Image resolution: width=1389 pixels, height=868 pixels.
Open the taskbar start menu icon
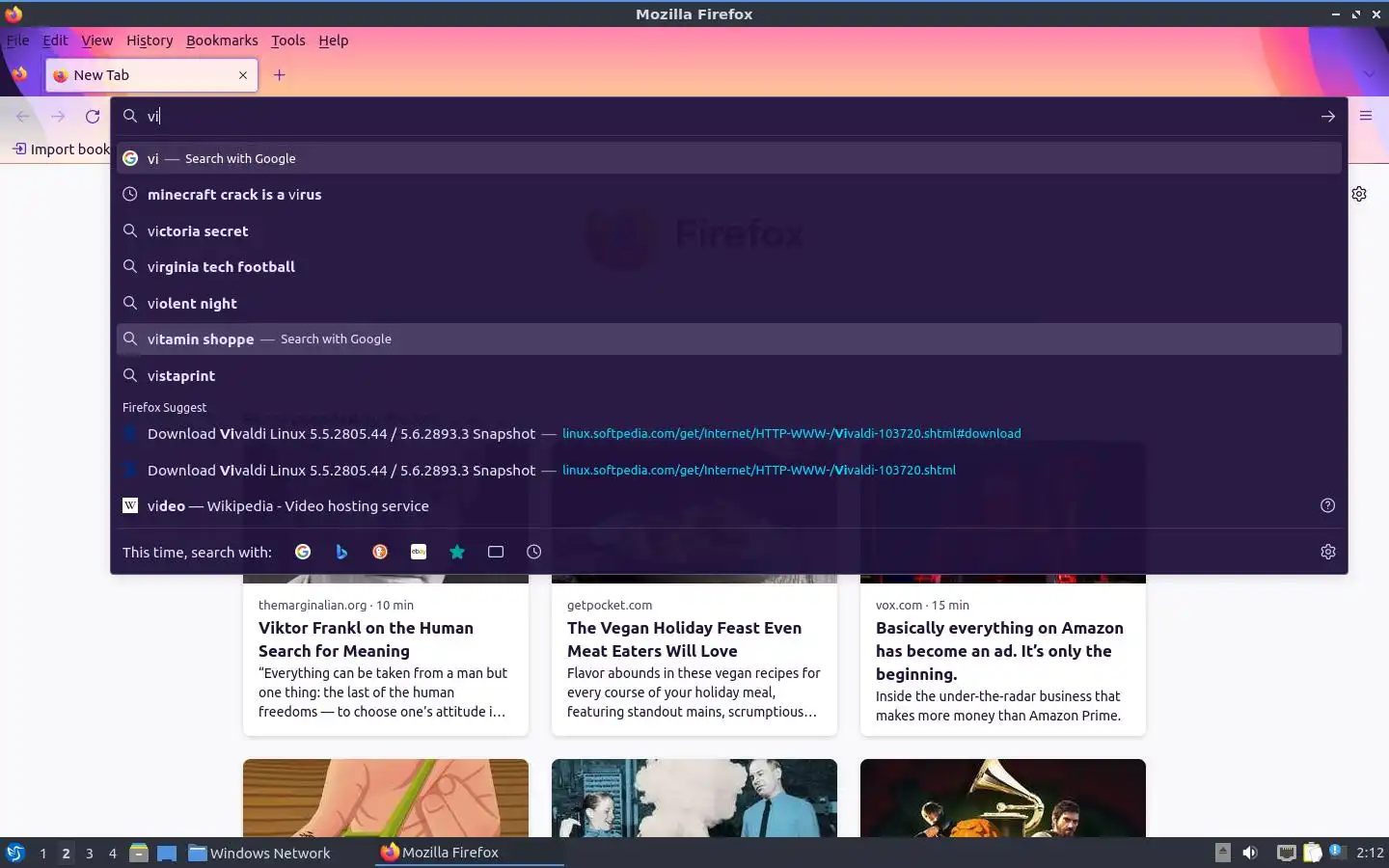[15, 853]
